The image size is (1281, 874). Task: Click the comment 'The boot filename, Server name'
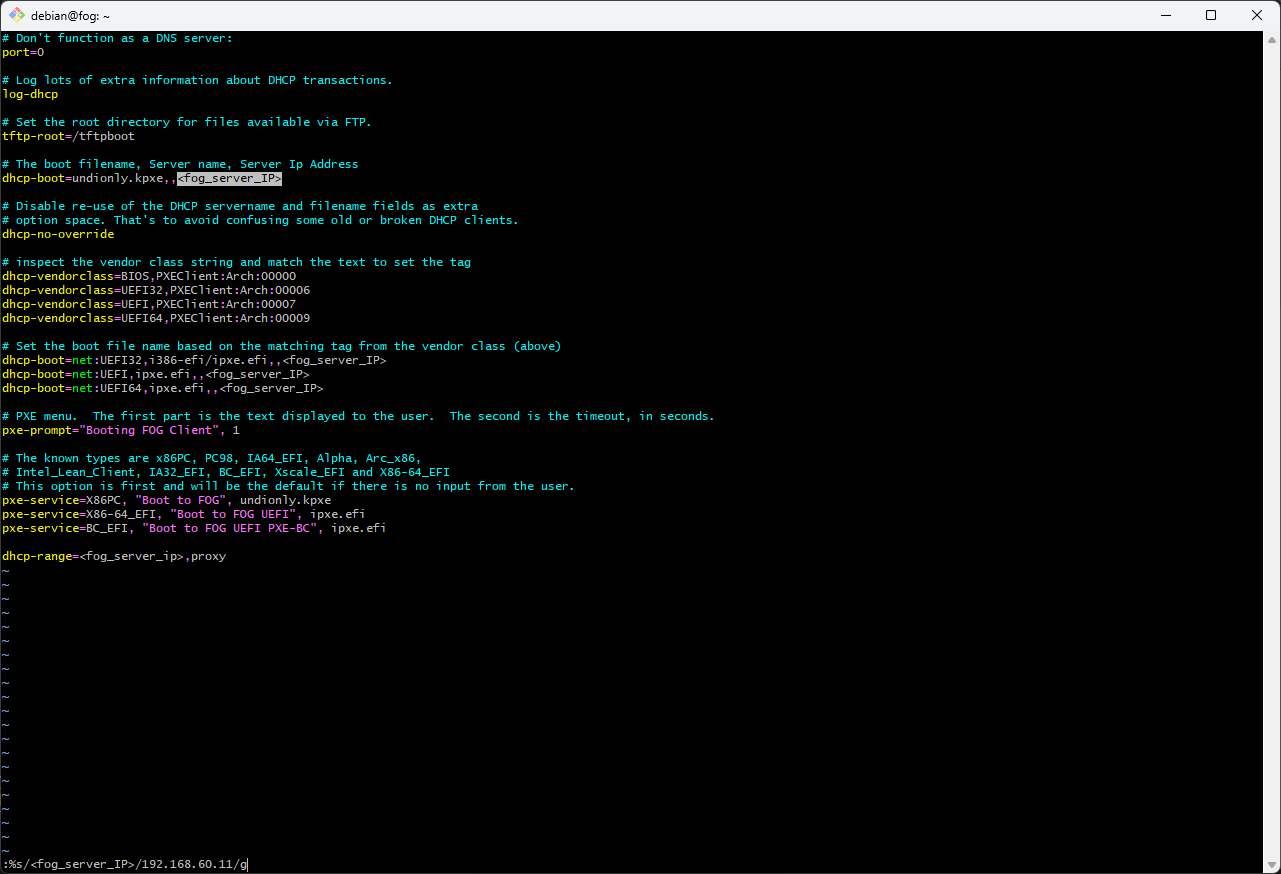coord(180,164)
